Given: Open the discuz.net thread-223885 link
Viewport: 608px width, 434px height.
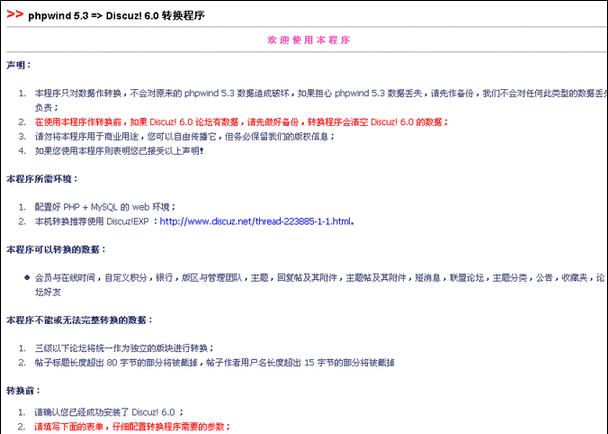Looking at the screenshot, I should point(256,221).
